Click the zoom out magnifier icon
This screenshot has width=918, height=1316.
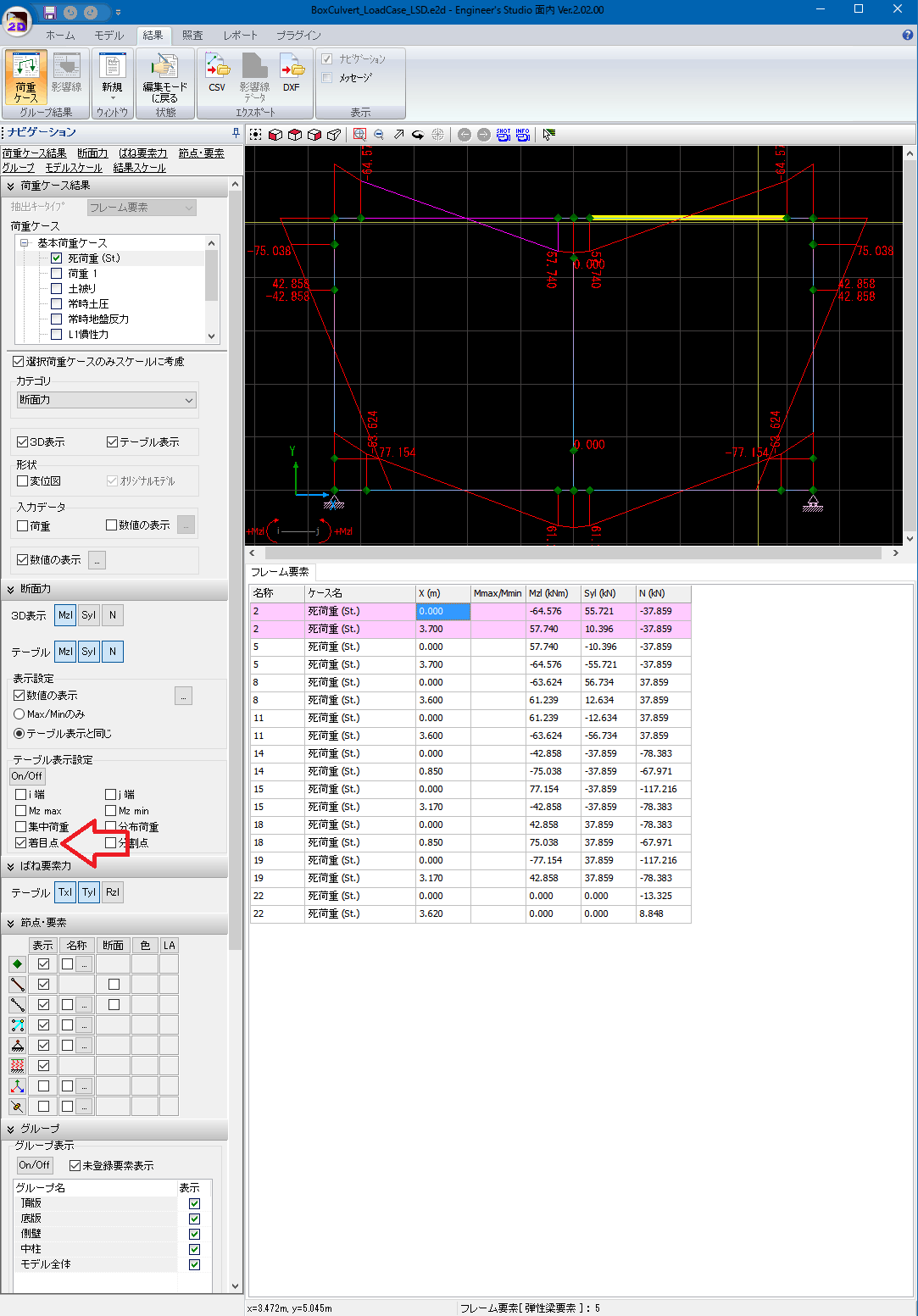pos(379,135)
